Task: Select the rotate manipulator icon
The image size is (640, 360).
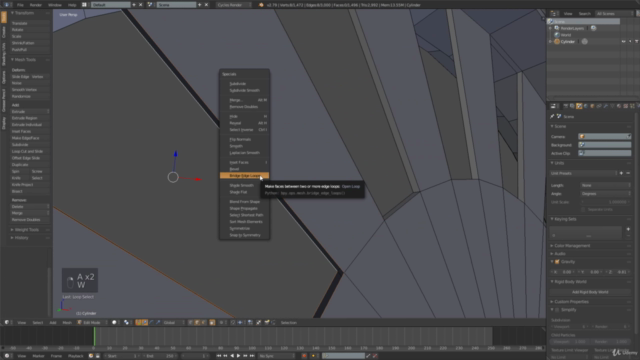Action: point(152,322)
